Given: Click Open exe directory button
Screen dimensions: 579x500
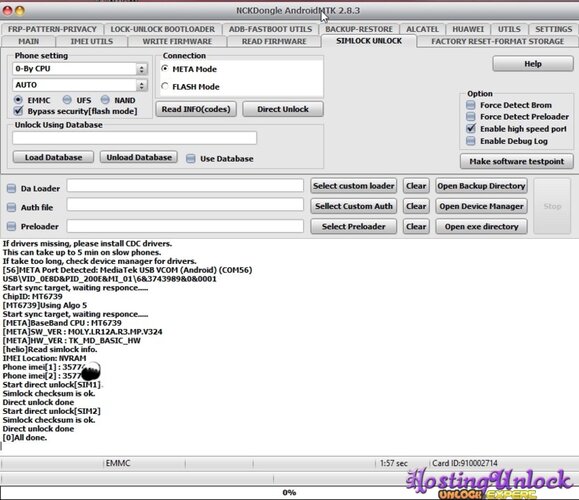Looking at the screenshot, I should click(481, 226).
